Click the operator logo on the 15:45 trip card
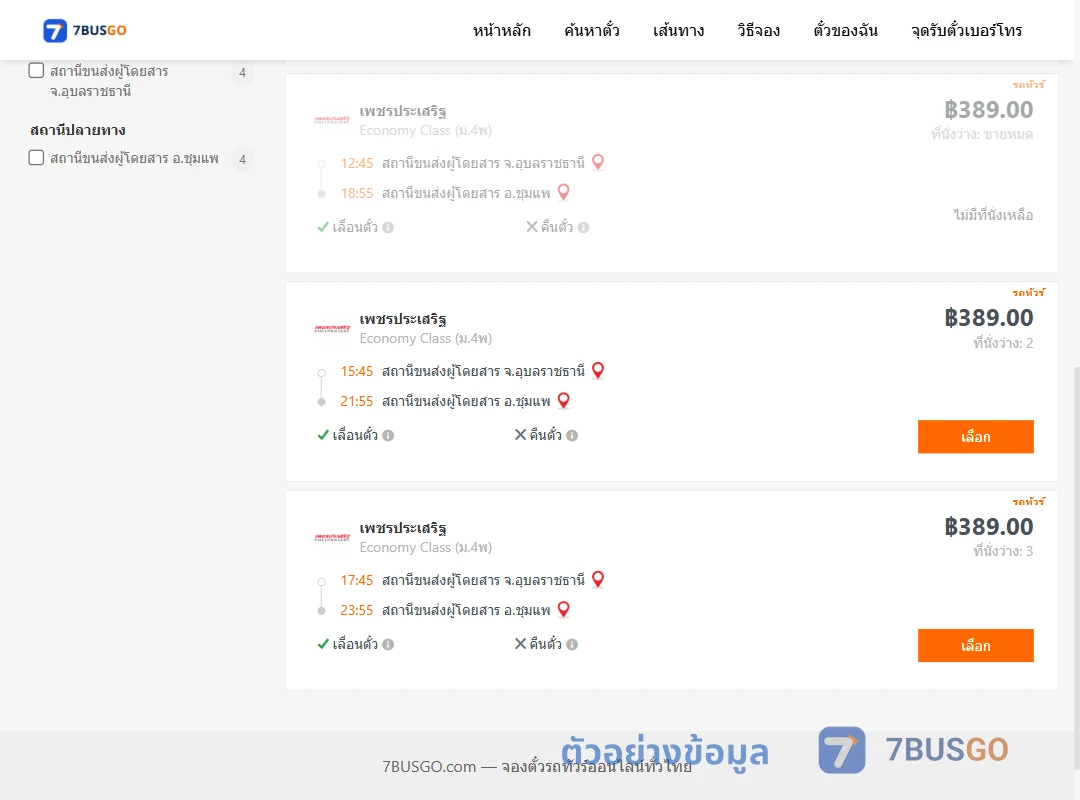Viewport: 1080px width, 800px height. (x=332, y=328)
